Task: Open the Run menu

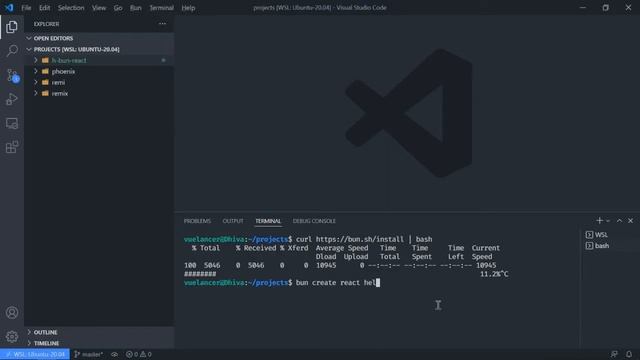Action: (x=136, y=8)
